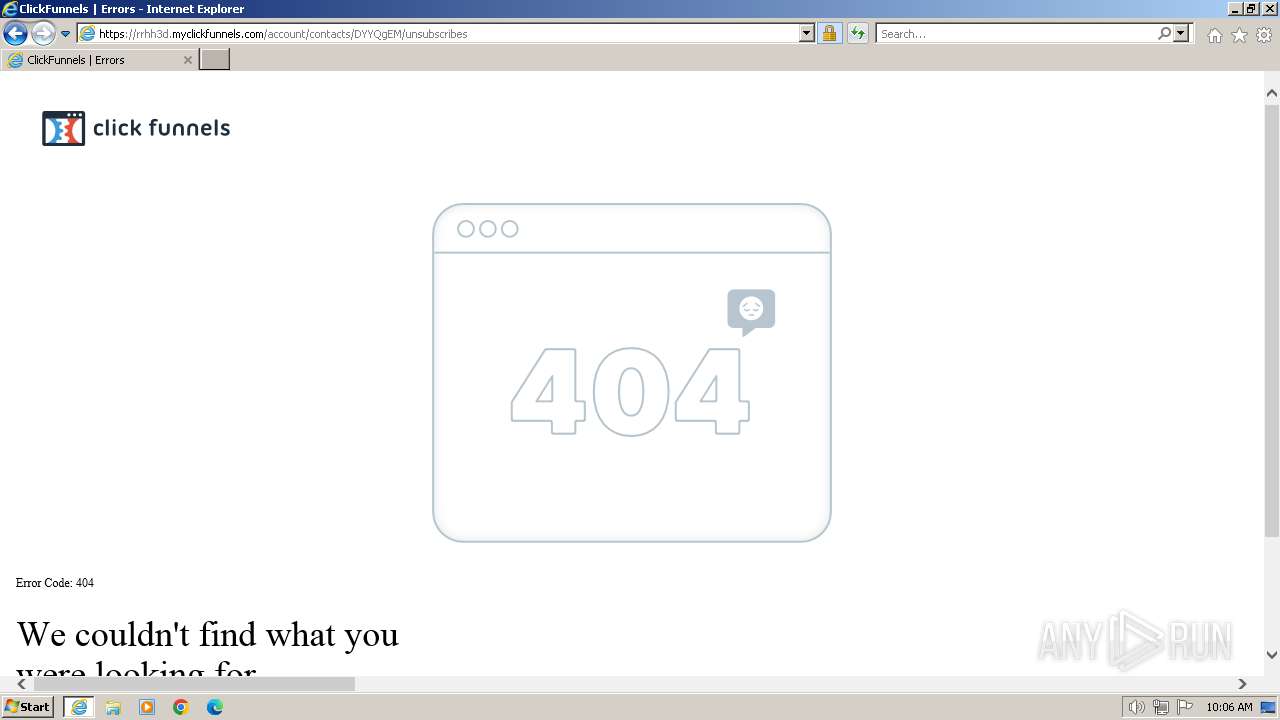
Task: Minimize the Internet Explorer window
Action: coord(1235,9)
